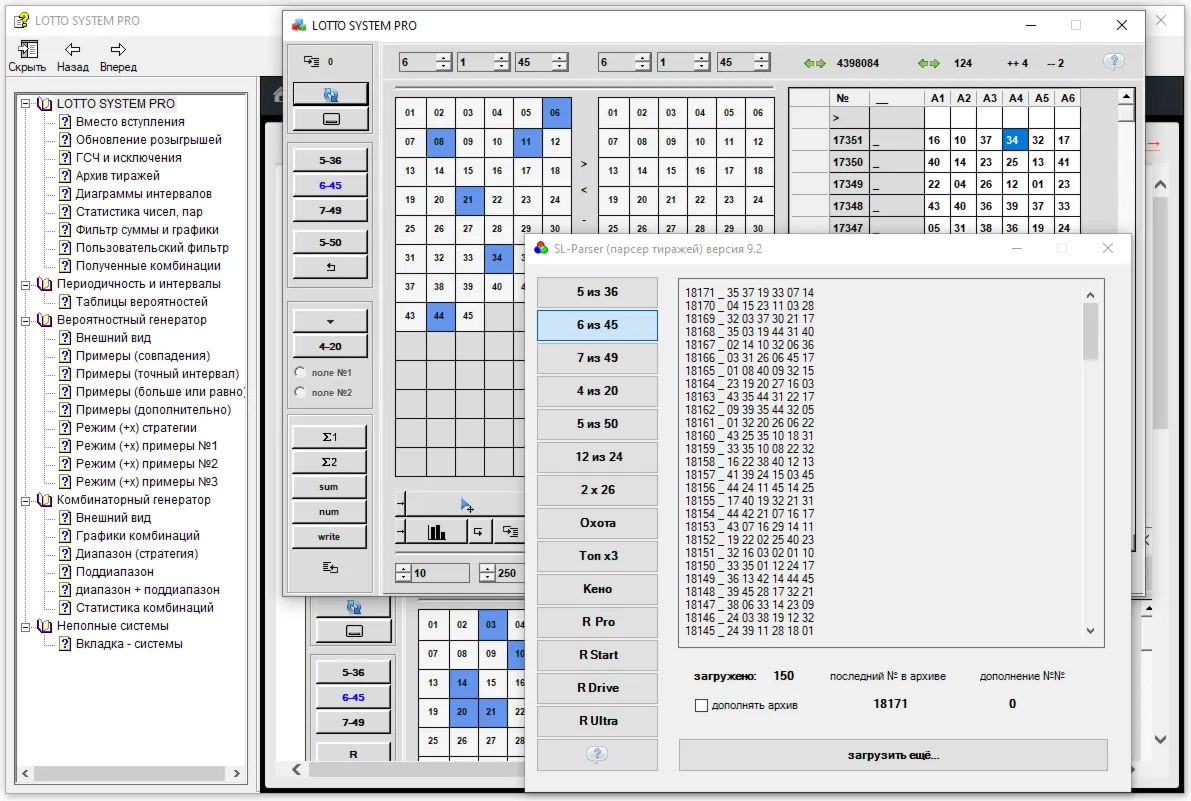Click the down-triangle dropdown button above 4-20
1191x801 pixels.
click(330, 321)
